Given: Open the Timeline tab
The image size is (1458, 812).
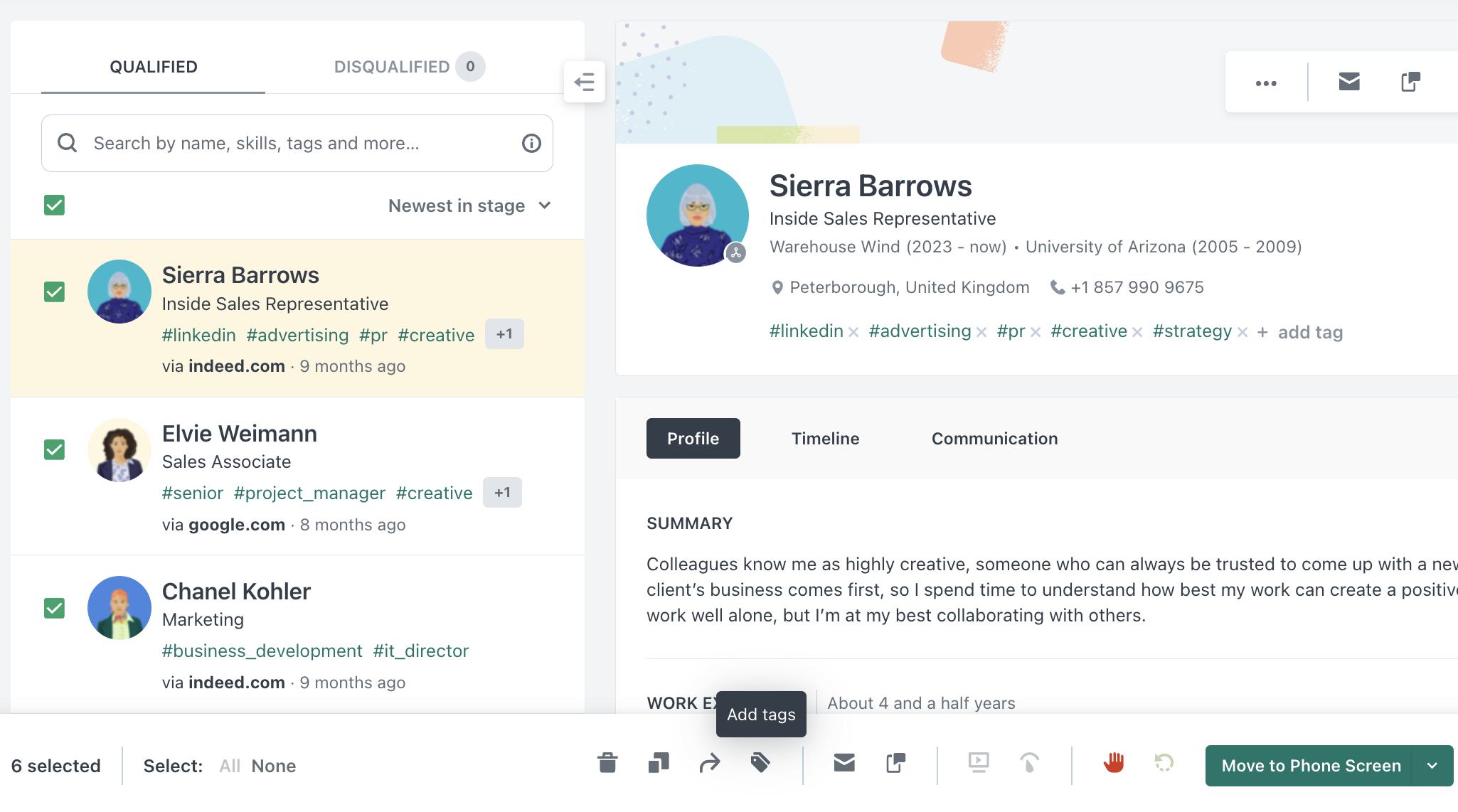Looking at the screenshot, I should coord(825,439).
